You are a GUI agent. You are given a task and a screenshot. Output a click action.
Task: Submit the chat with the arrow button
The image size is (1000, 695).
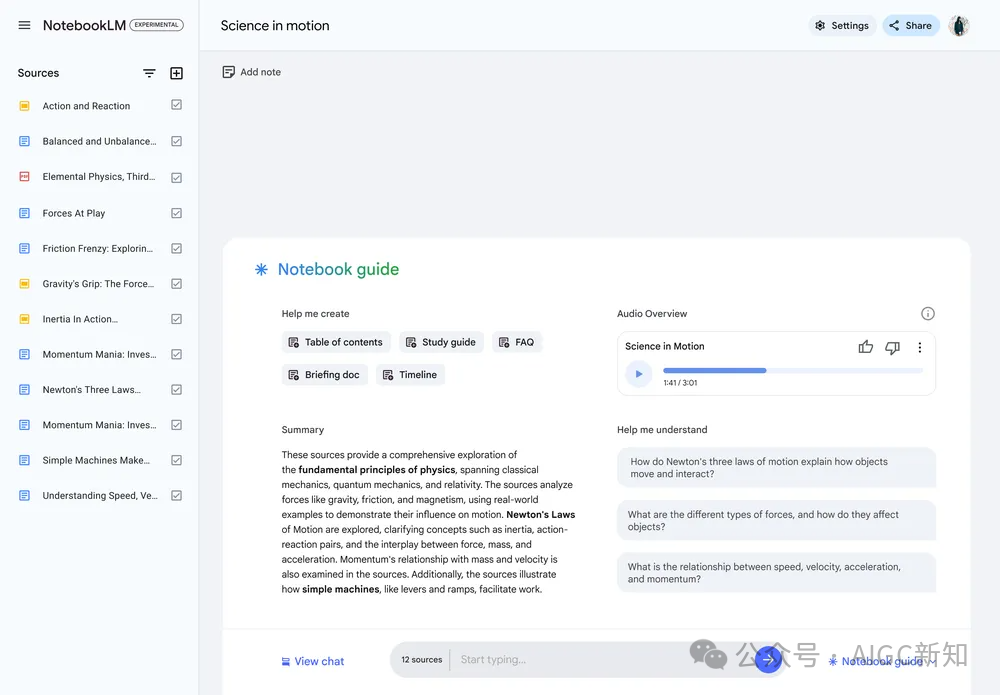pyautogui.click(x=767, y=659)
